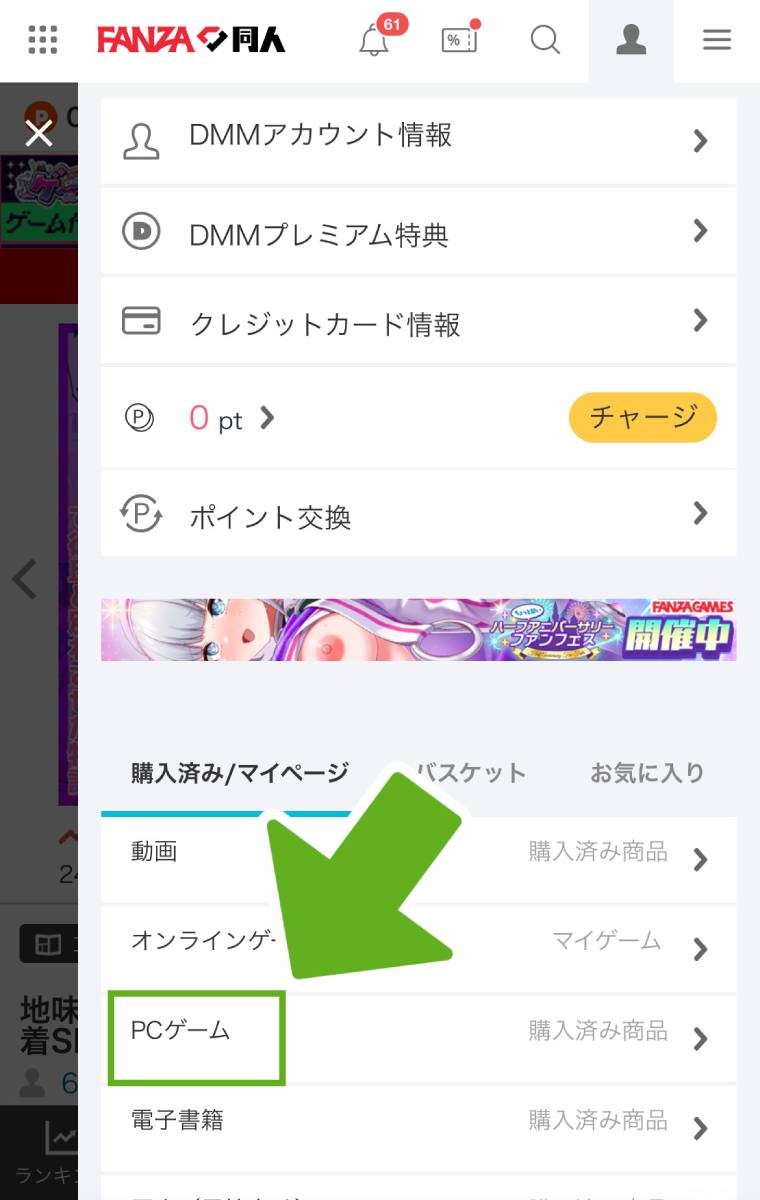This screenshot has height=1200, width=760.
Task: Open 動画 purchased items
Action: 419,860
